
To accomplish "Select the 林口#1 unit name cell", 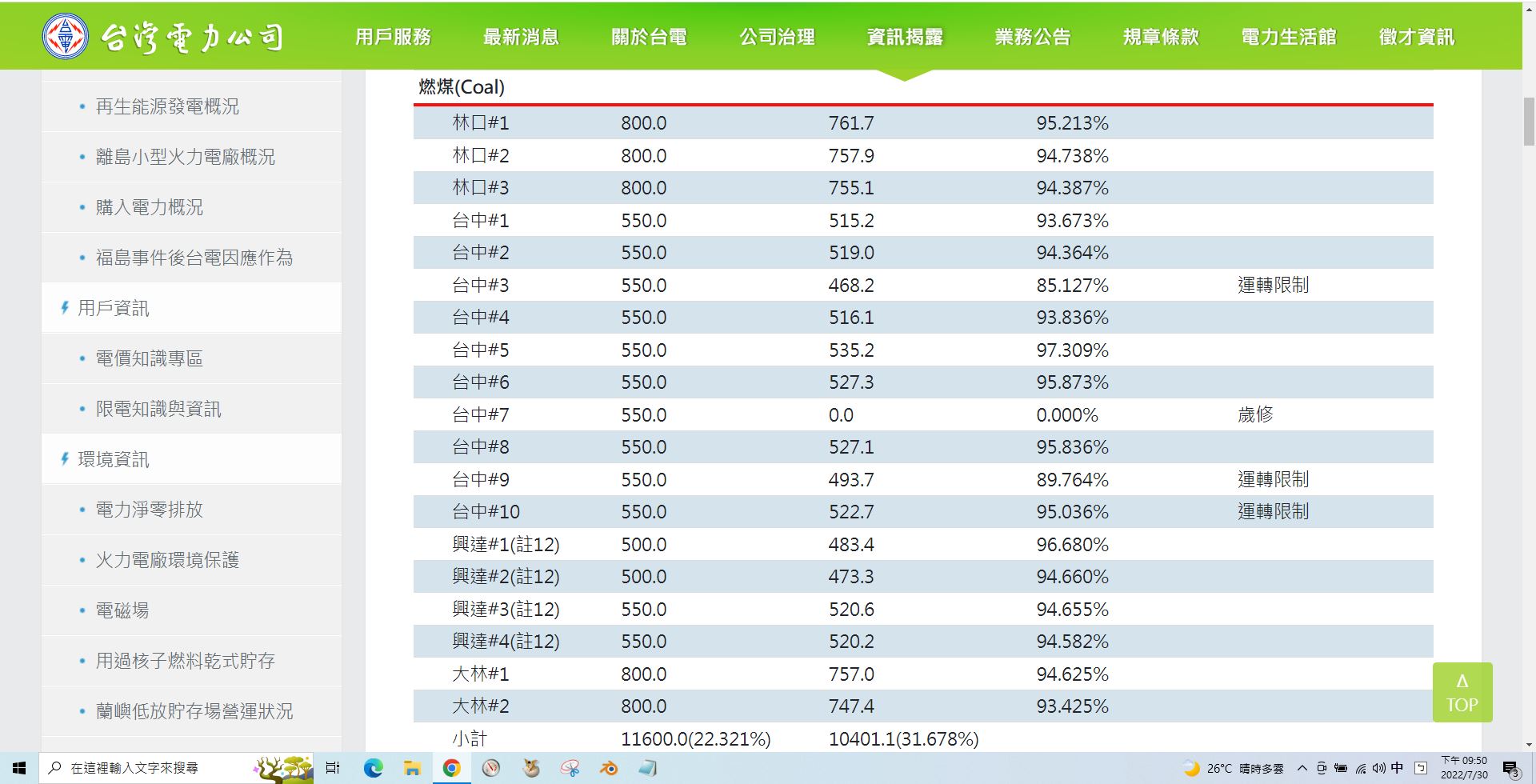I will (x=481, y=123).
